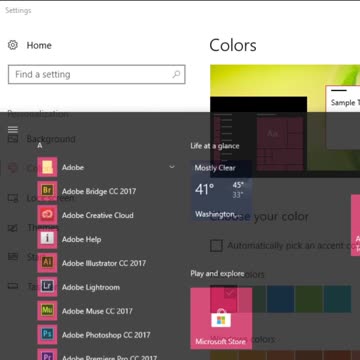Click the Adobe folder icon
This screenshot has width=360, height=360.
point(47,167)
